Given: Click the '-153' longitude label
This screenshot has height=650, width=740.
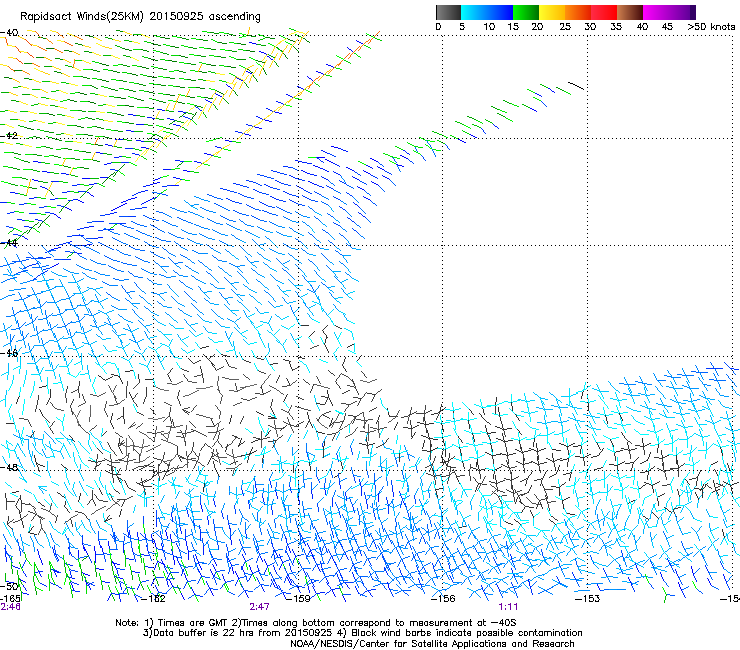Looking at the screenshot, I should coord(587,599).
